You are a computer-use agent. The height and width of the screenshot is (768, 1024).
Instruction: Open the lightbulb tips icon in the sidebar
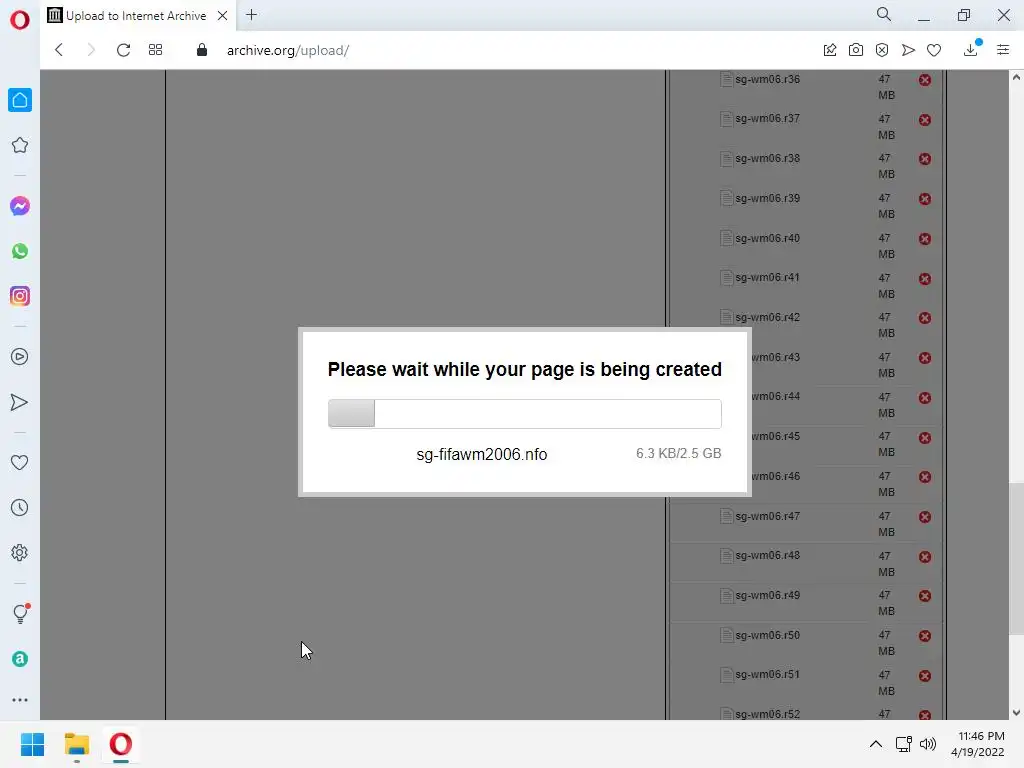click(x=20, y=613)
